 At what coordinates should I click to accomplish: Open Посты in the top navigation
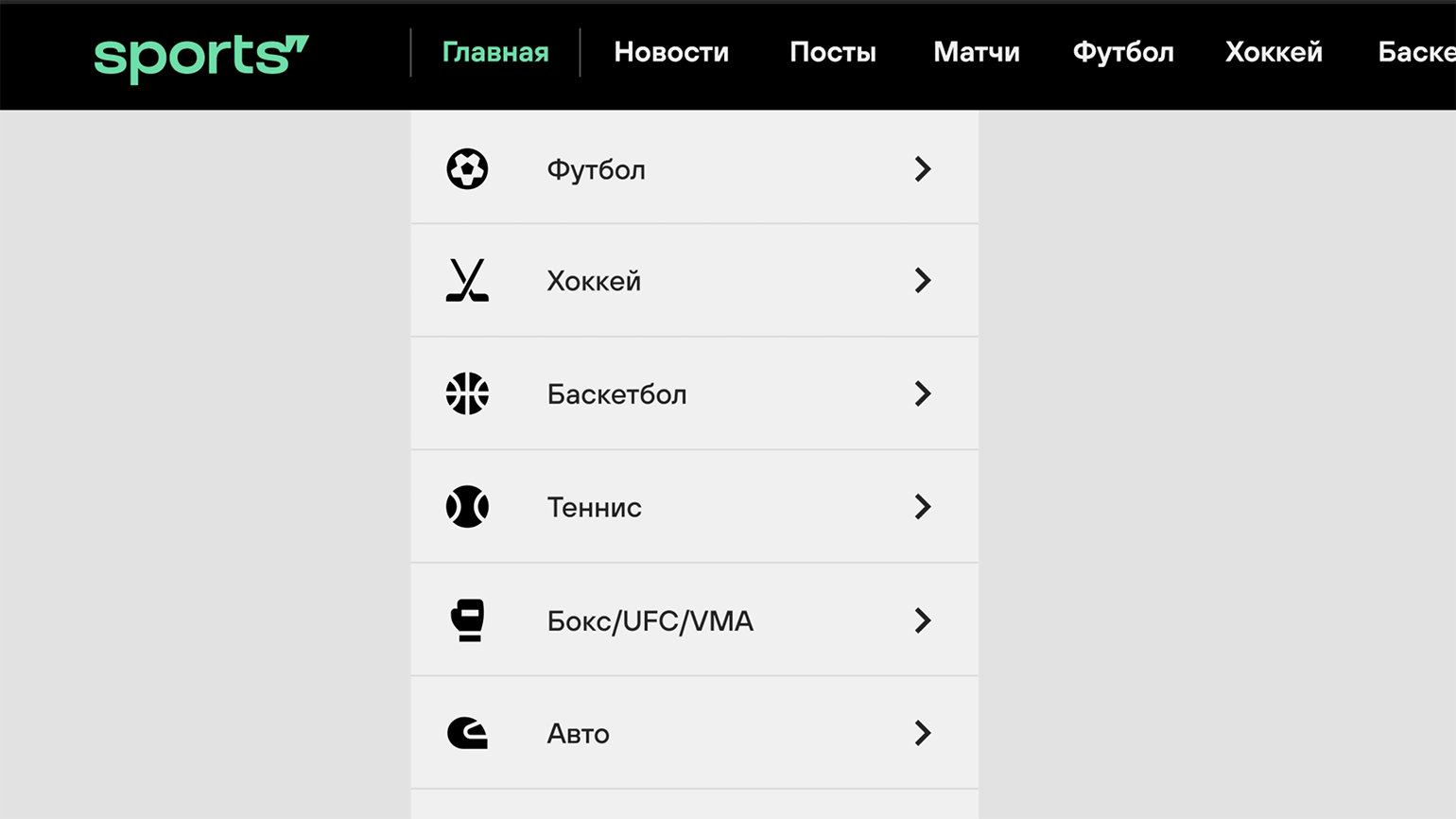point(833,52)
